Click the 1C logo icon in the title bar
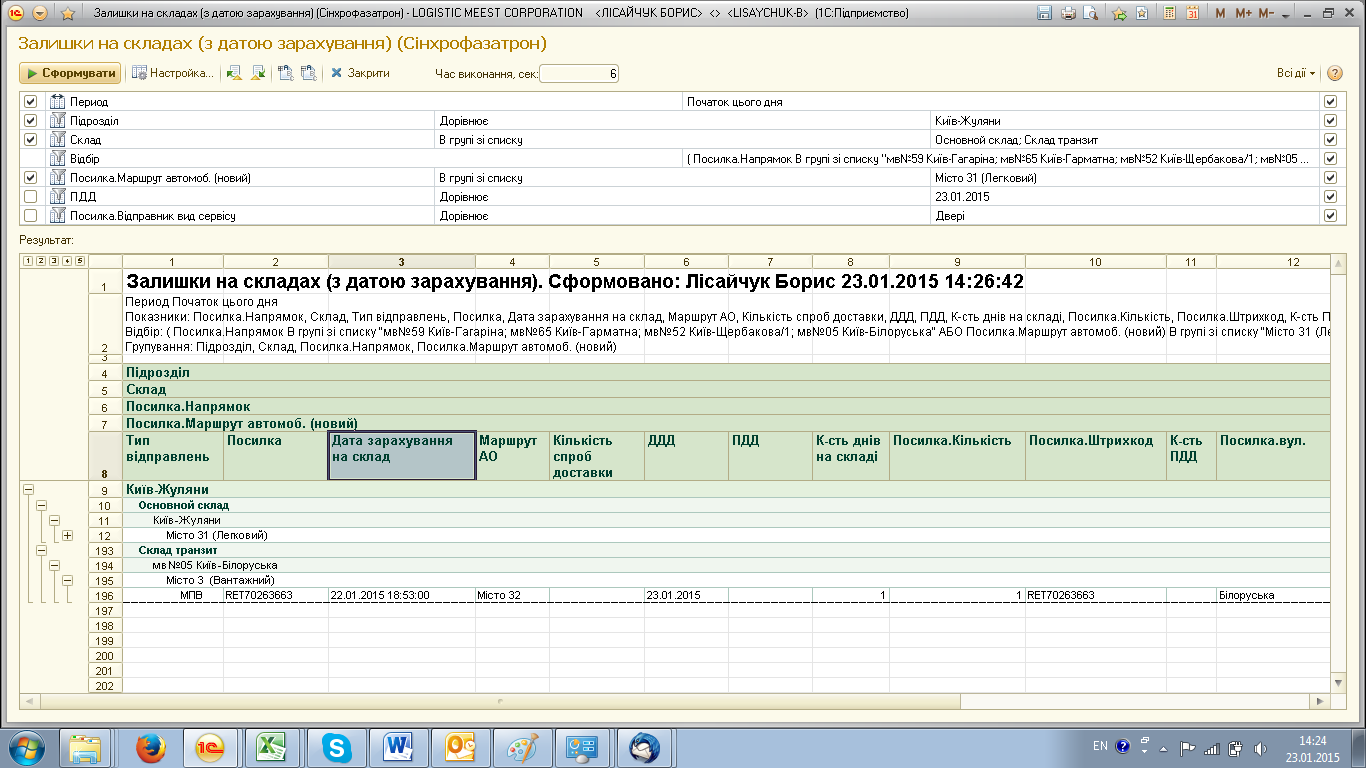Viewport: 1366px width, 768px height. pos(16,13)
